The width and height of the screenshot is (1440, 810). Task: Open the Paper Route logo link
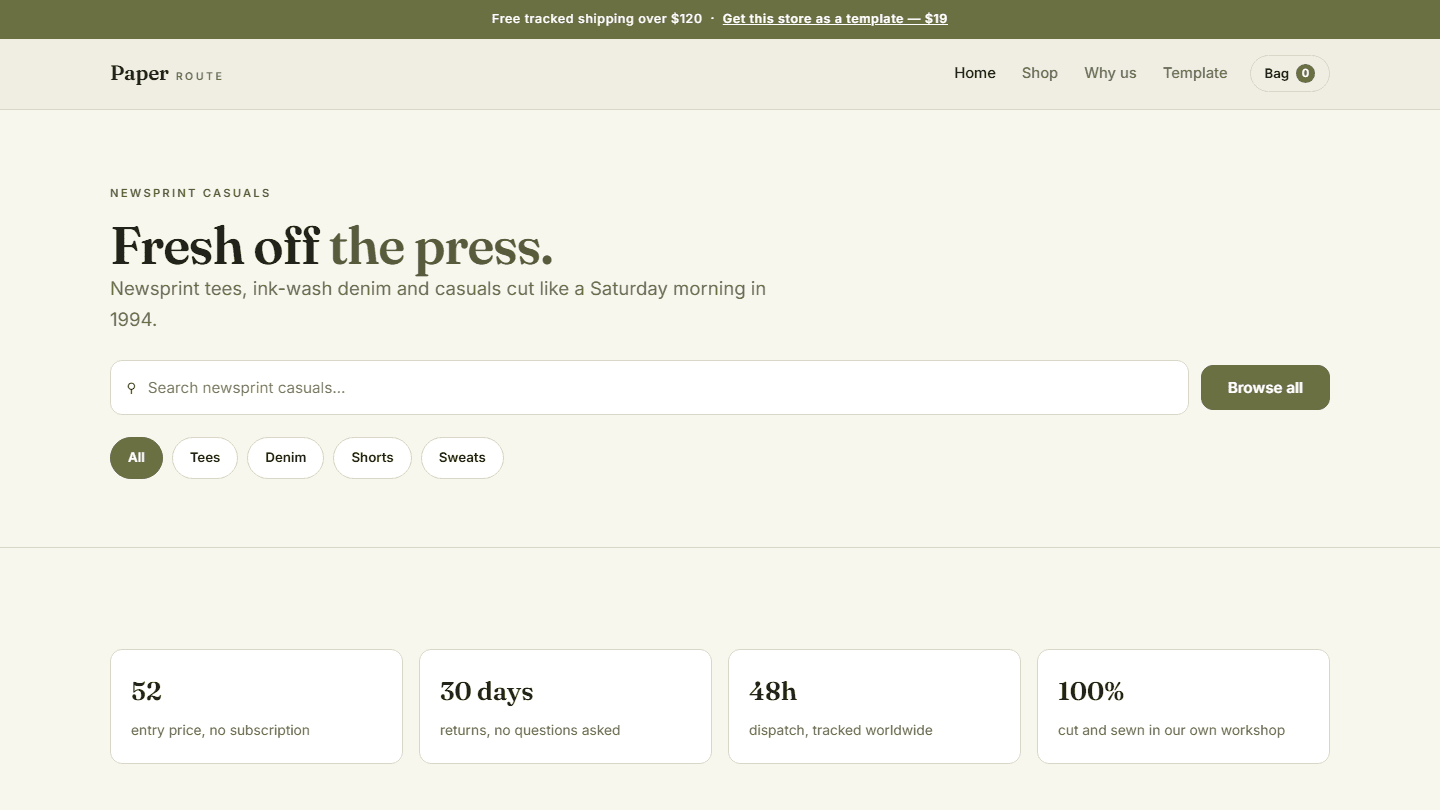click(166, 74)
